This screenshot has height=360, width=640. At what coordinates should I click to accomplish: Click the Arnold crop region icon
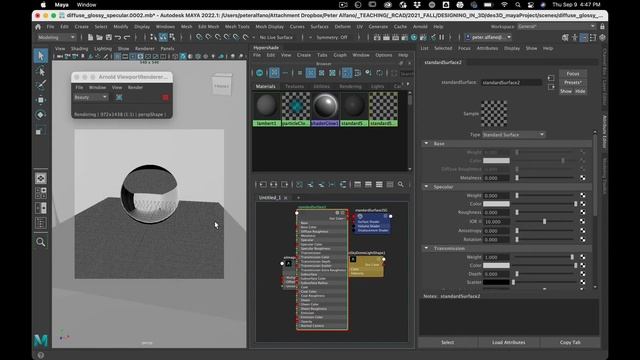point(119,97)
